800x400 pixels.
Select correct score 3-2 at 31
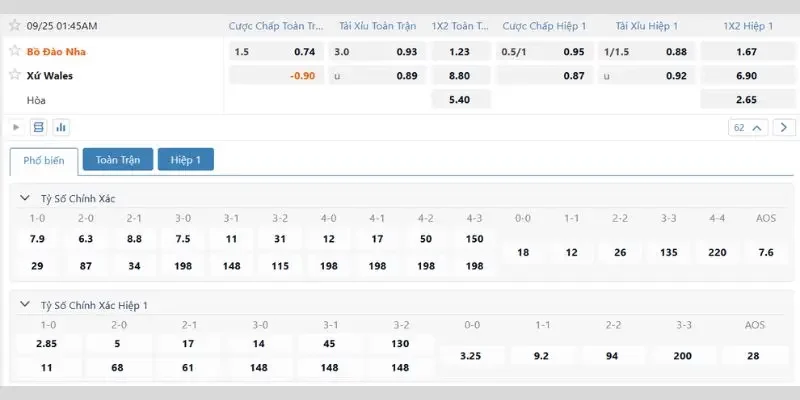280,239
